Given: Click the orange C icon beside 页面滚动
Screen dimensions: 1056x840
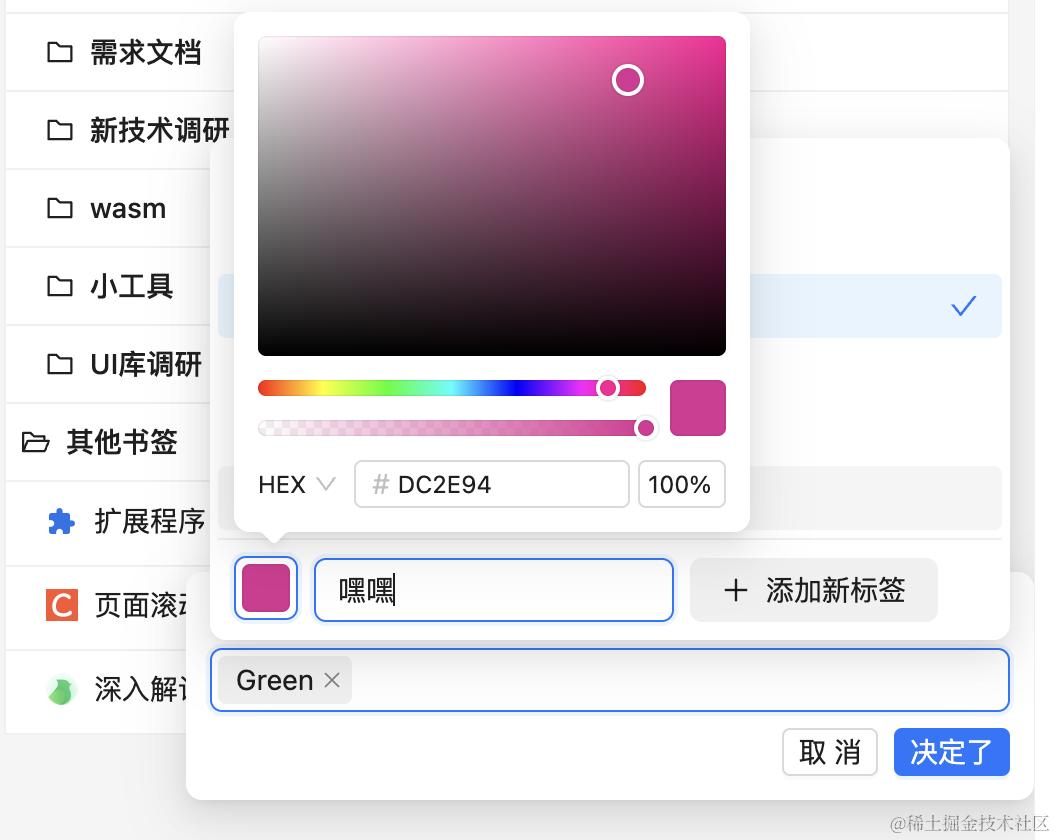Looking at the screenshot, I should pyautogui.click(x=61, y=605).
